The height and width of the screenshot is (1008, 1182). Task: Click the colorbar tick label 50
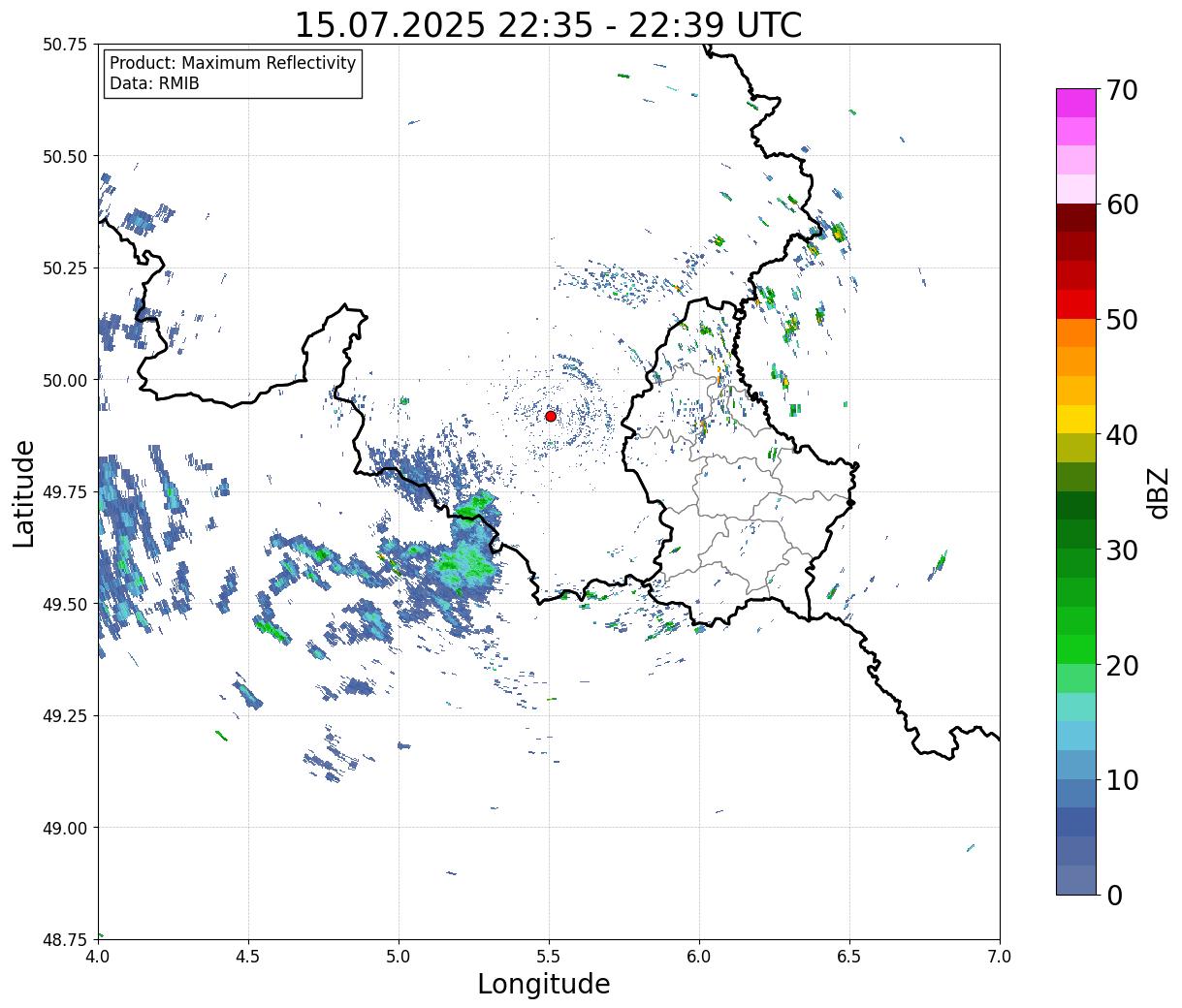point(1121,320)
